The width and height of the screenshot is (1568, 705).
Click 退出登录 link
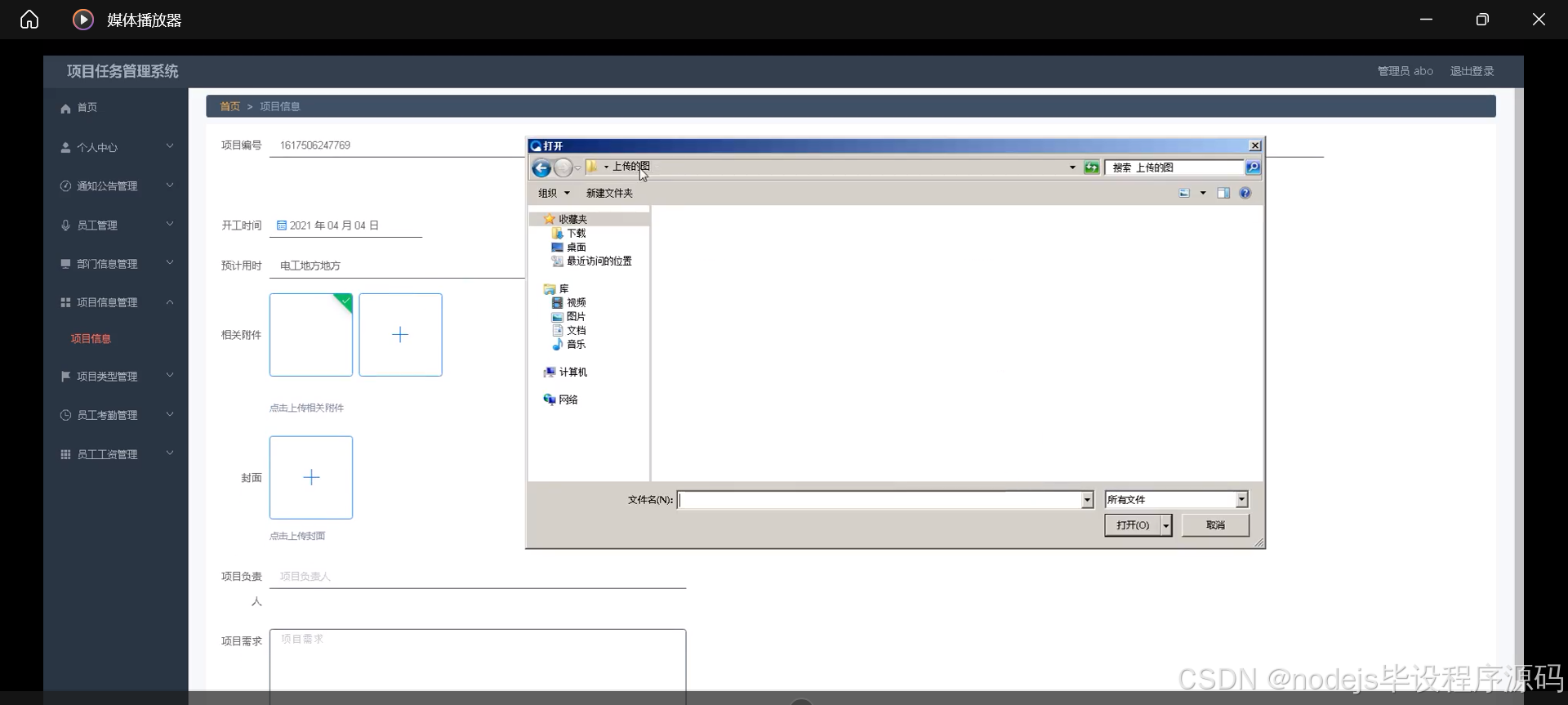(1472, 71)
